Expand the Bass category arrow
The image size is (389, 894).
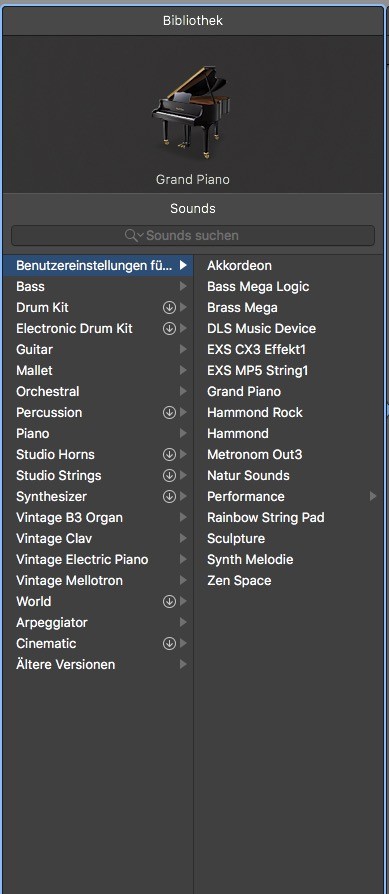point(183,286)
